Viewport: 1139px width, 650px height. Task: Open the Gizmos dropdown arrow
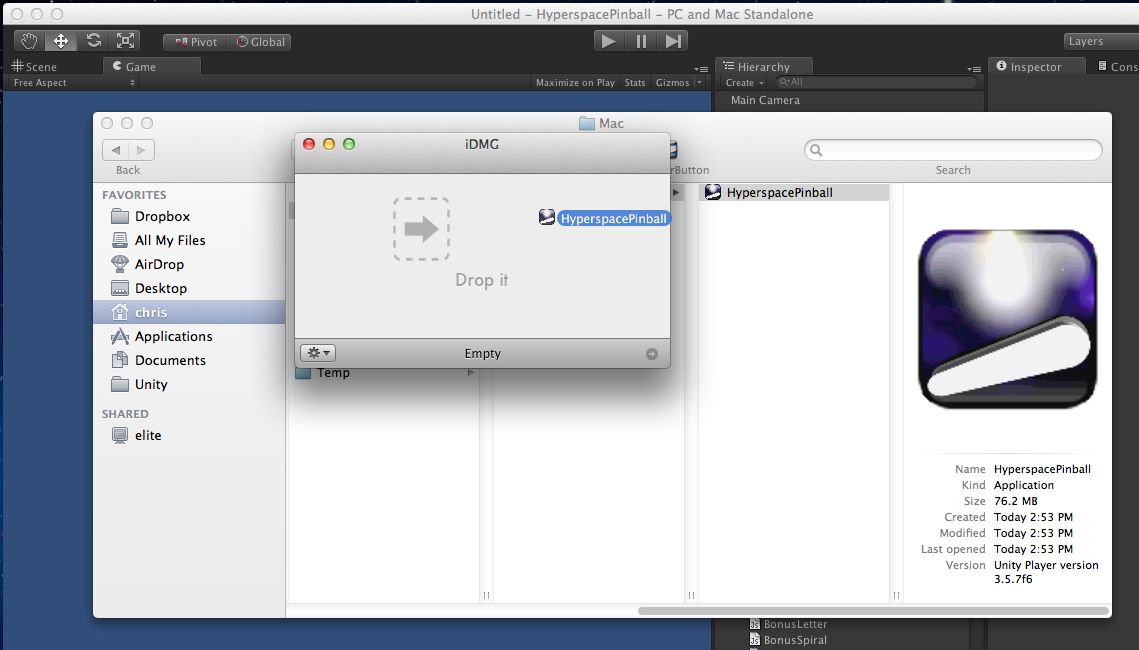700,83
